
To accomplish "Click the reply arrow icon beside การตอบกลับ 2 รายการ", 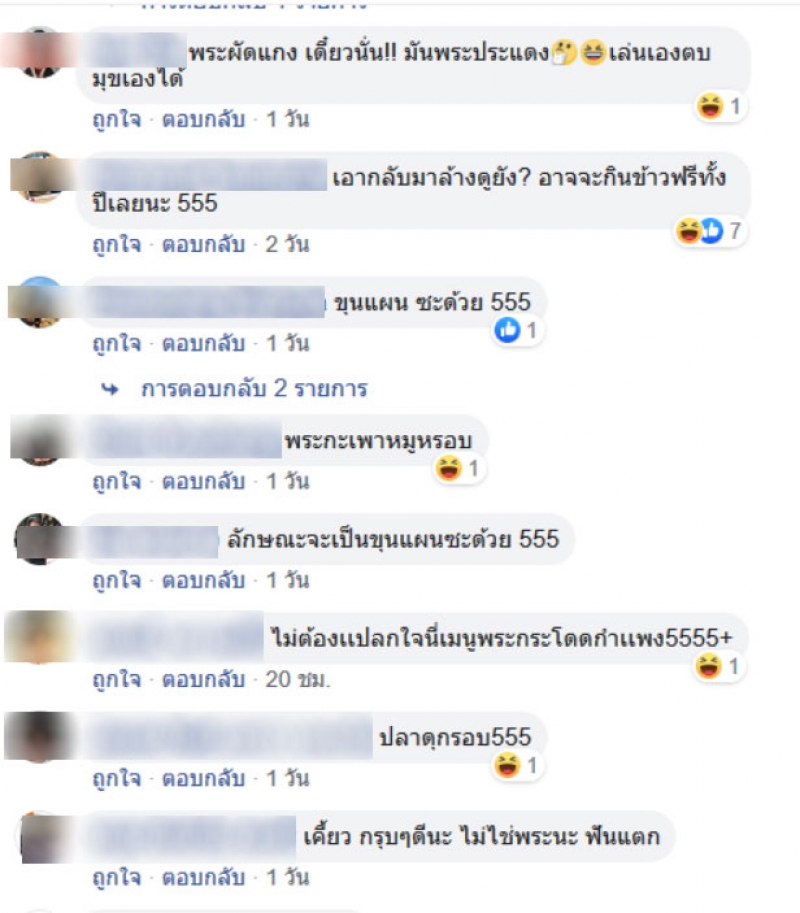I will click(x=109, y=389).
